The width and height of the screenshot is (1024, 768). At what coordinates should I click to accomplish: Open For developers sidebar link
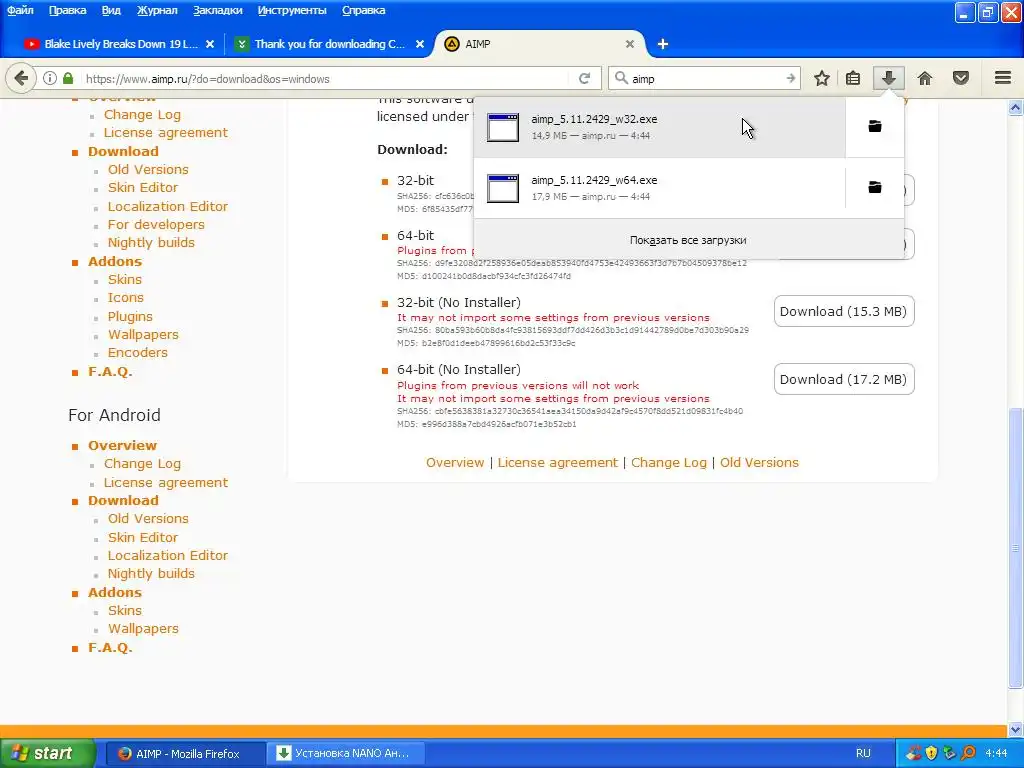155,225
